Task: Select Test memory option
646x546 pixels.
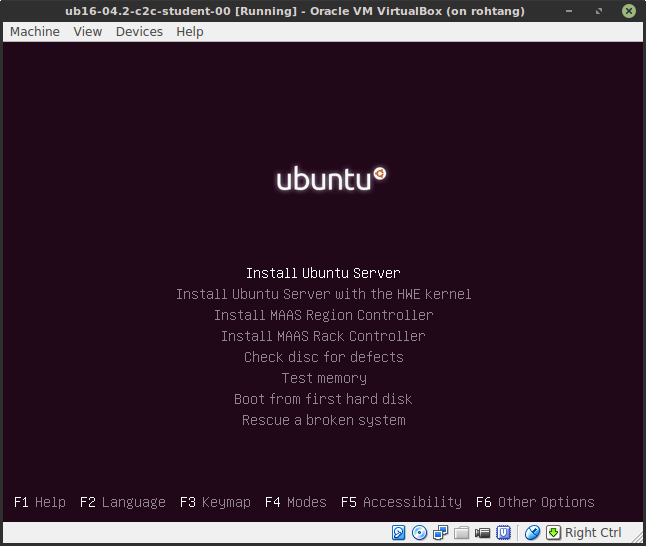Action: (x=324, y=378)
